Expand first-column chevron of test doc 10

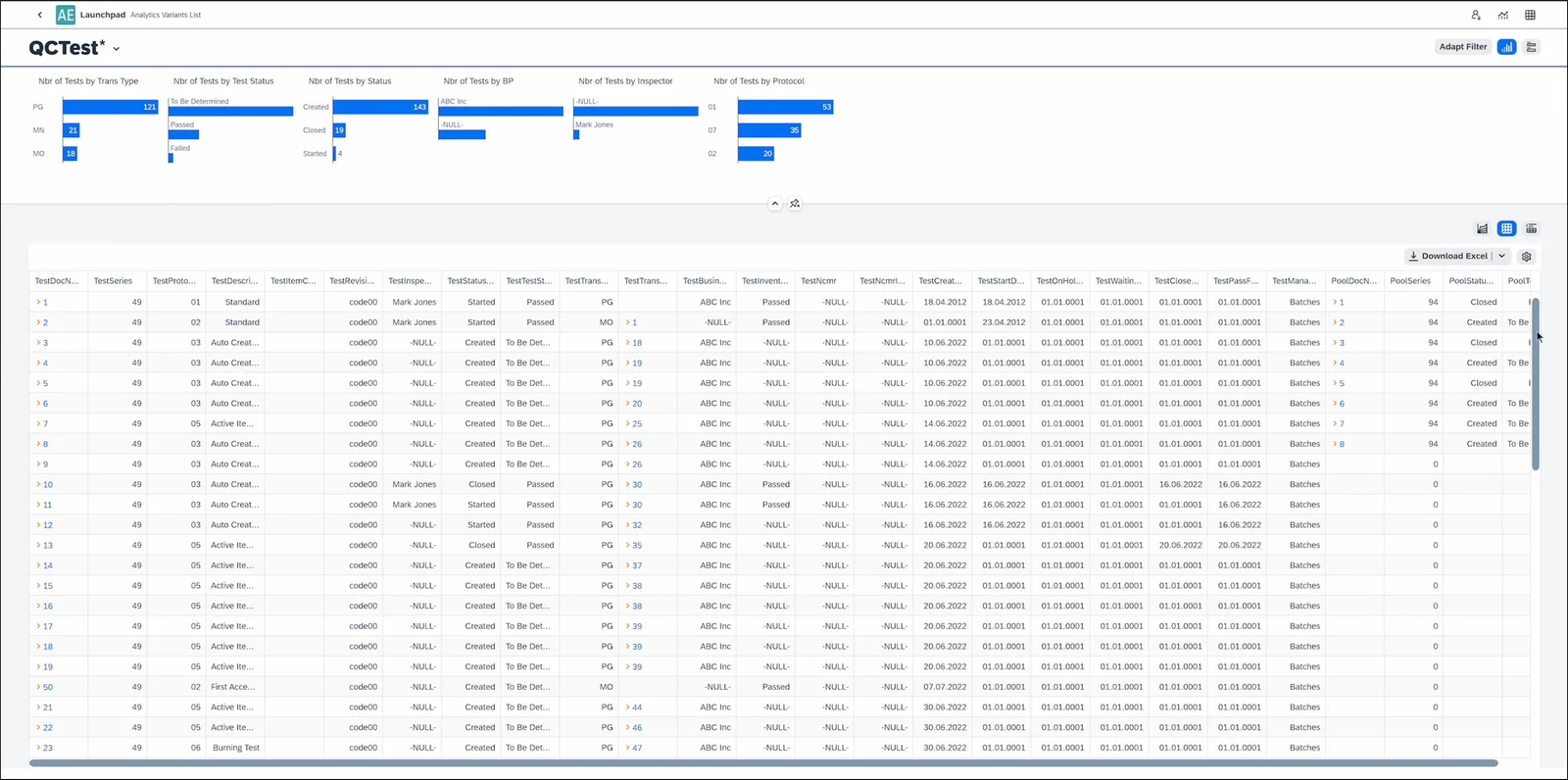coord(38,484)
